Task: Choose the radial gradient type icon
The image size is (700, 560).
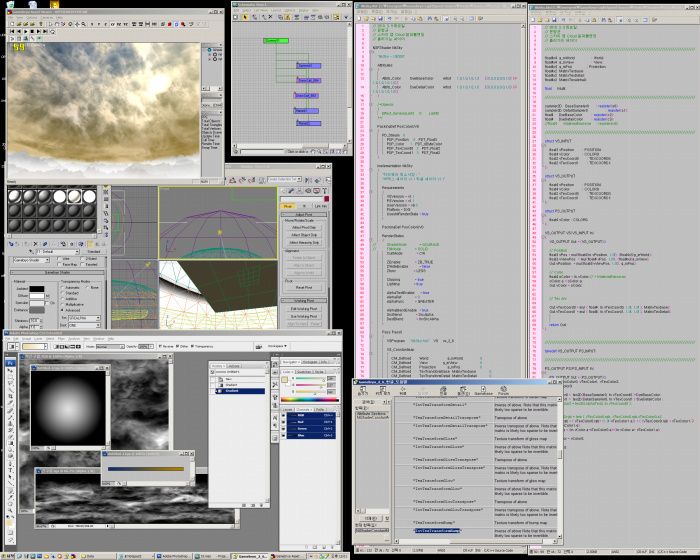Action: click(62, 347)
